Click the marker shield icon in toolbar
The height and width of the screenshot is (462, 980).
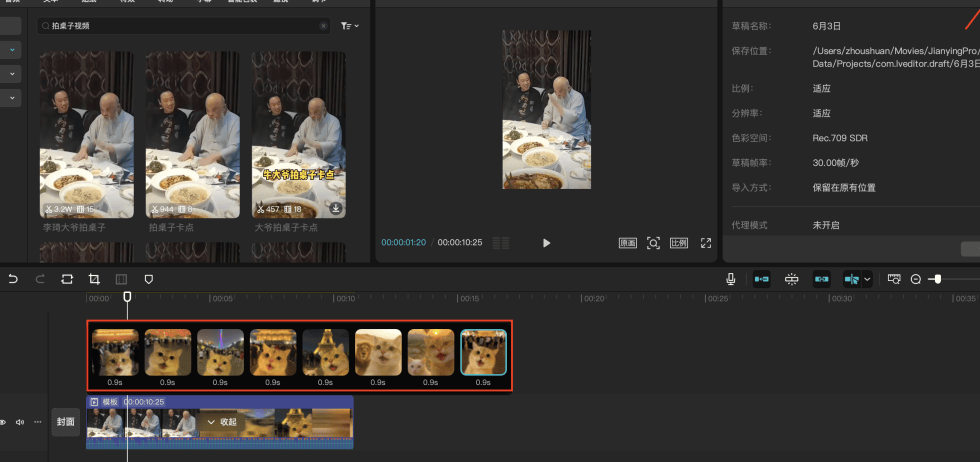coord(149,279)
